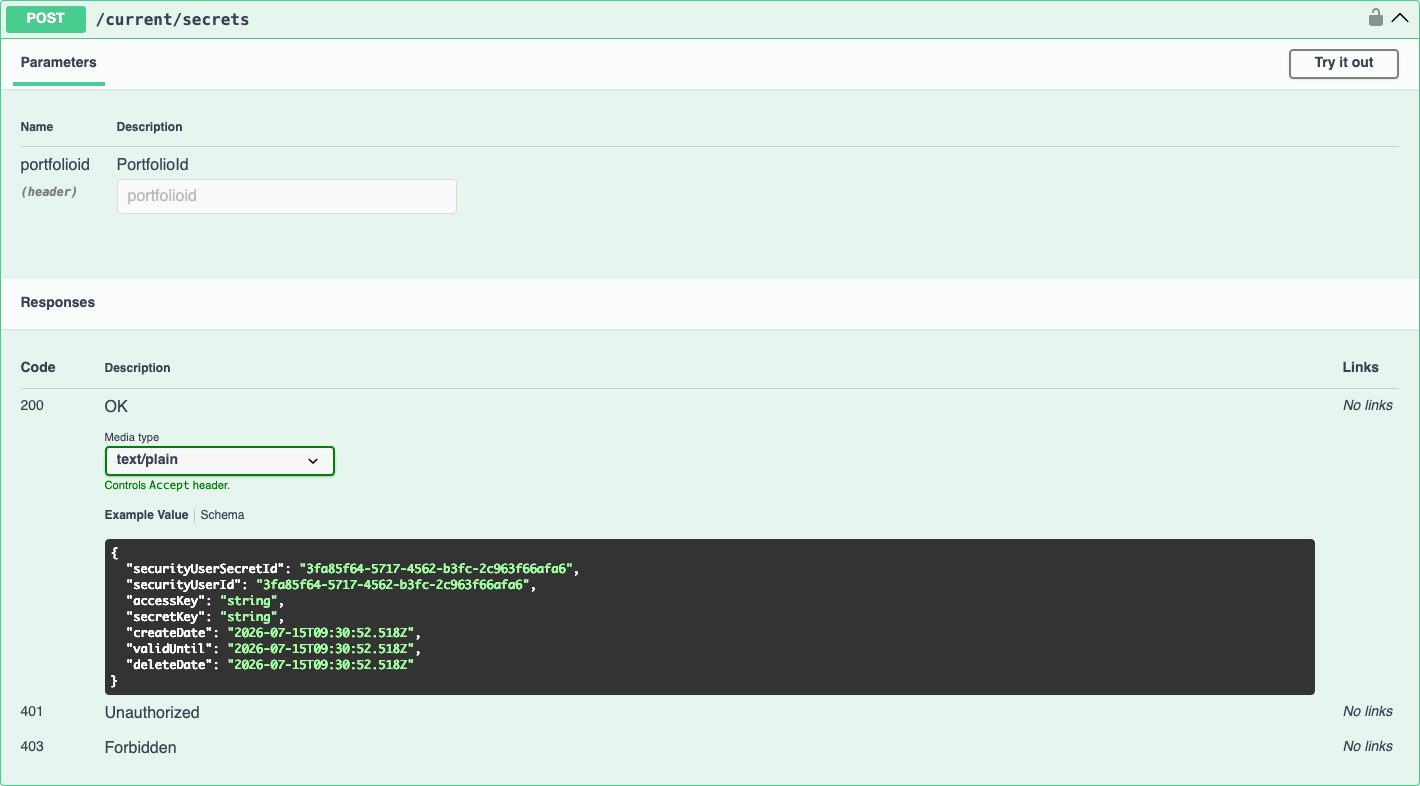Viewport: 1420px width, 786px height.
Task: Click the PortfolioId description text
Action: point(153,165)
